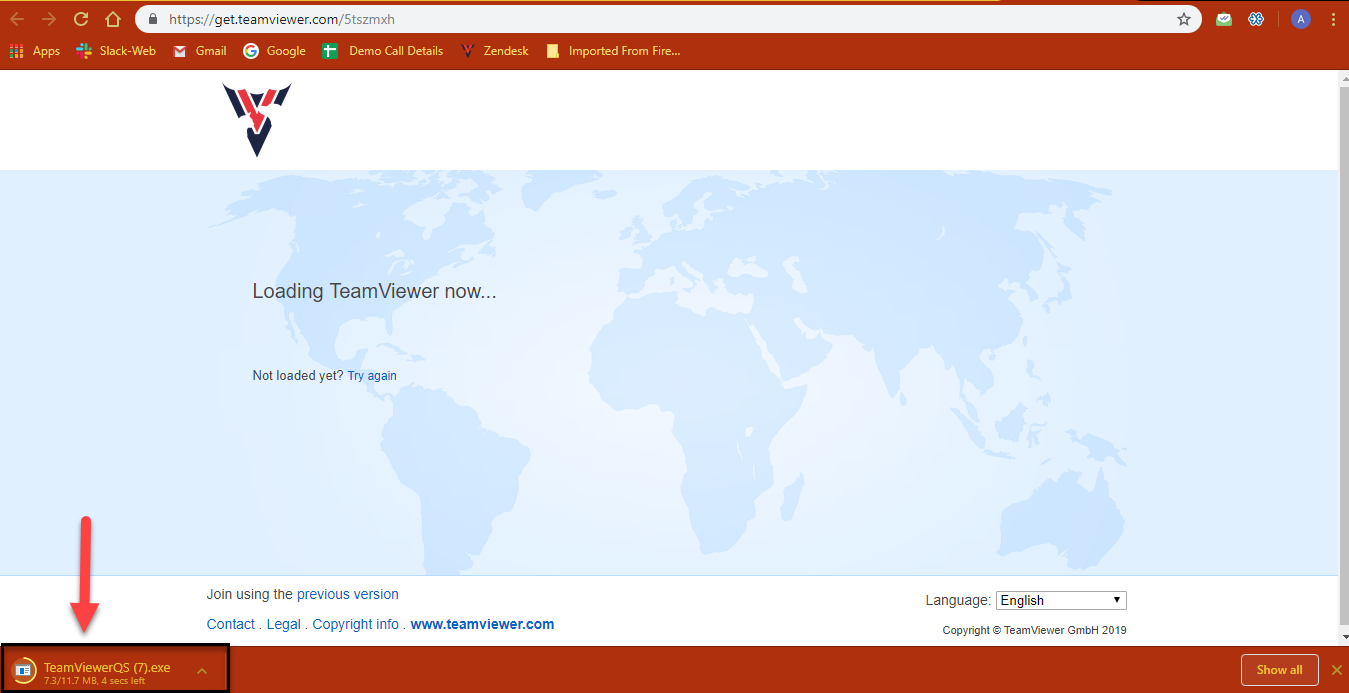Viewport: 1349px width, 693px height.
Task: Open the Imported From Firefox bookmarks folder
Action: click(x=613, y=51)
